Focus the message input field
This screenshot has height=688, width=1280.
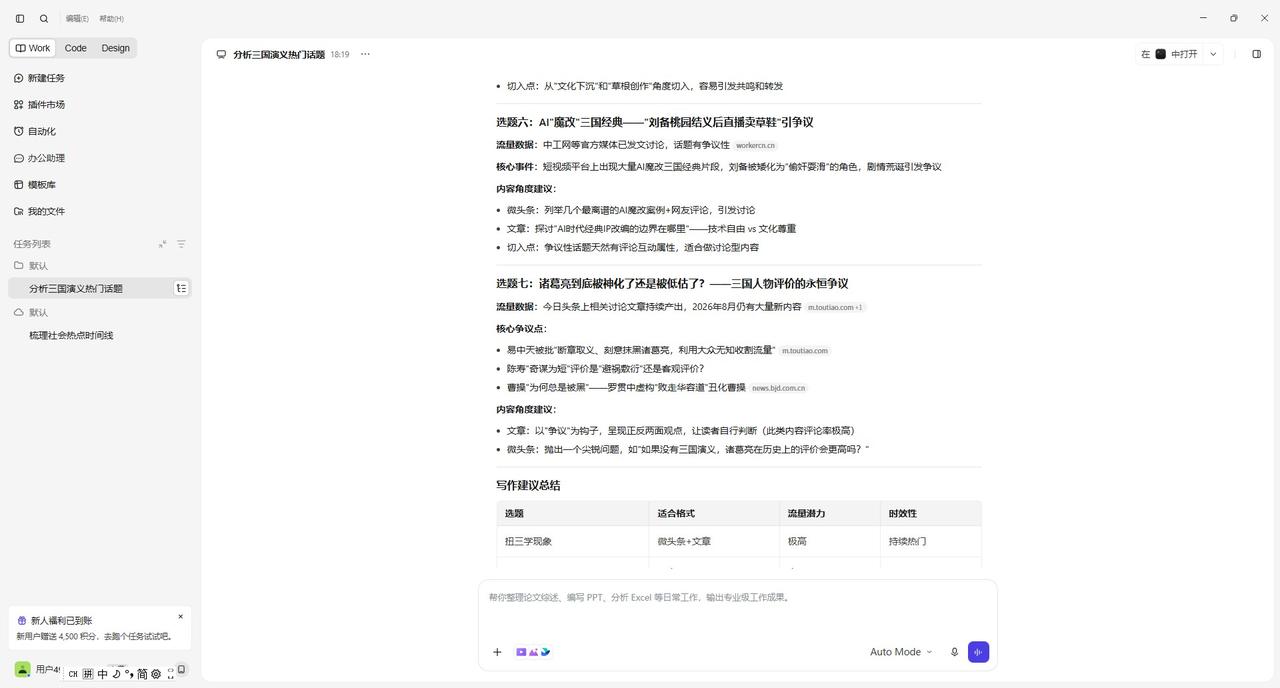738,598
